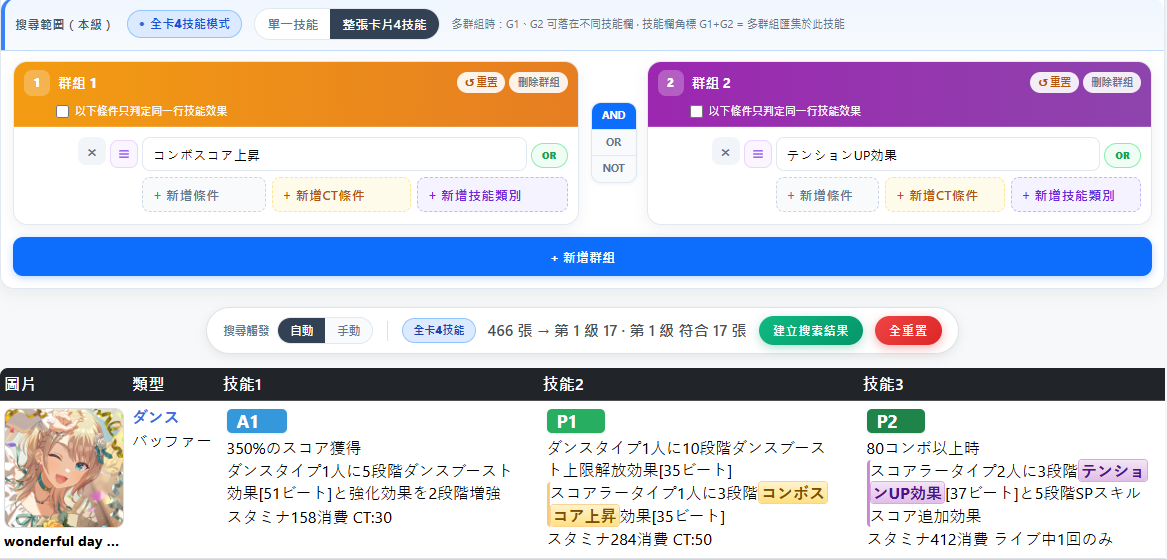Click the A1 skill tag
Screen dimensions: 1167x559
tap(257, 421)
